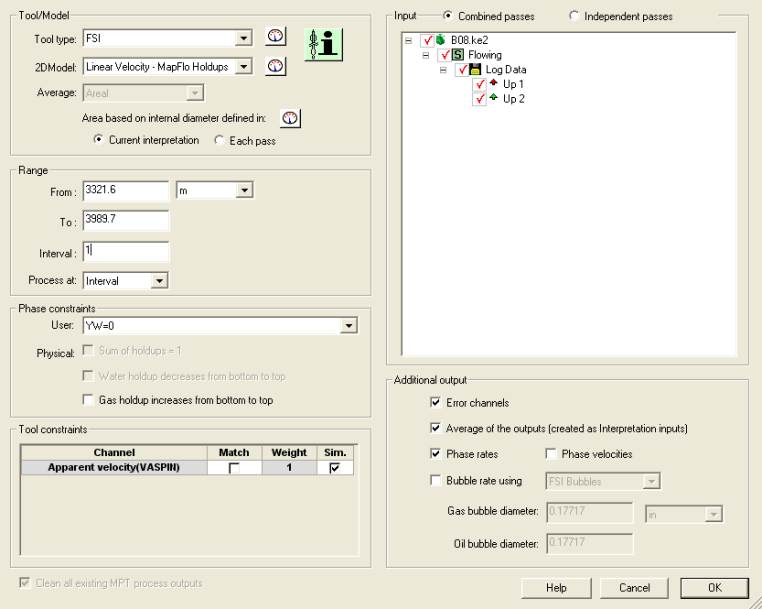
Task: Click the B08.ke2 file icon
Action: click(x=441, y=41)
